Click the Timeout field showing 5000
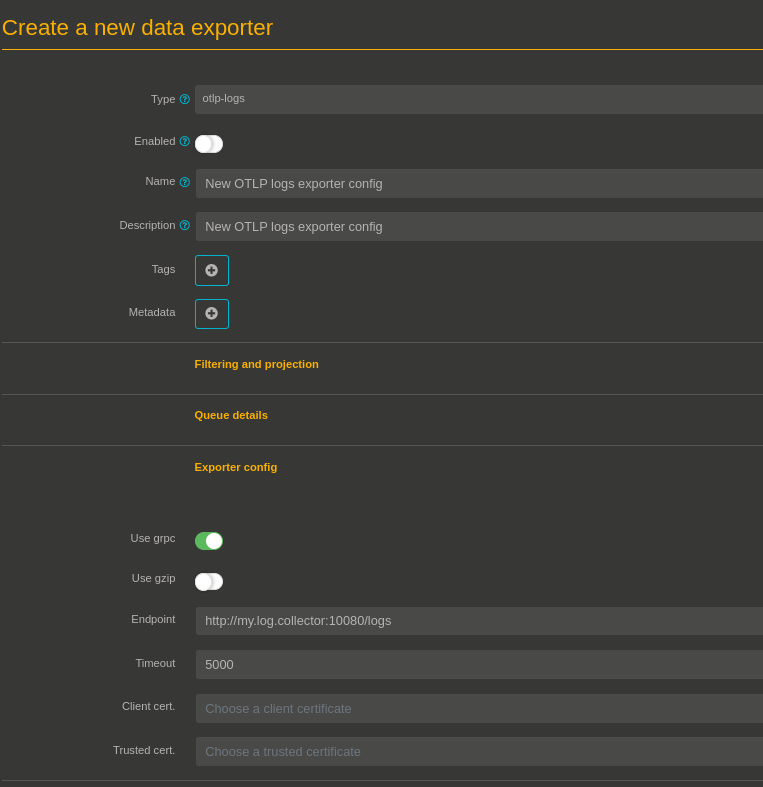 [478, 664]
